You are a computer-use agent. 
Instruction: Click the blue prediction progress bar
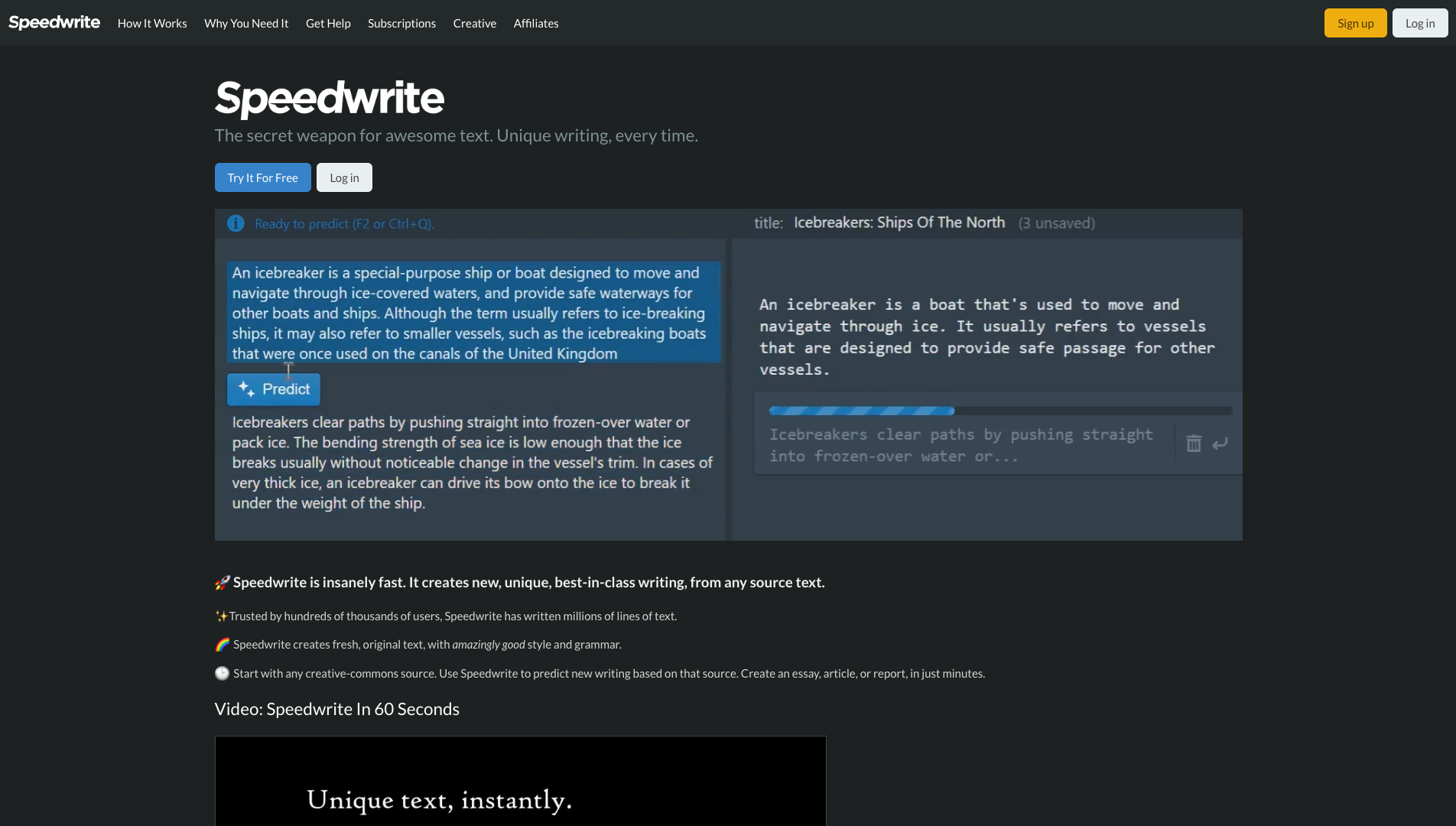click(861, 410)
